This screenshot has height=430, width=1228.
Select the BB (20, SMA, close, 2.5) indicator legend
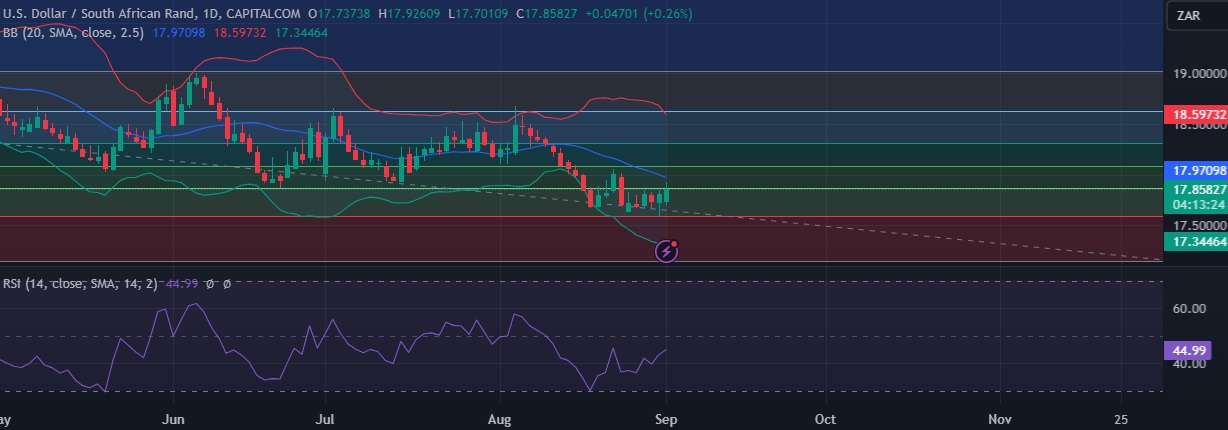coord(73,32)
